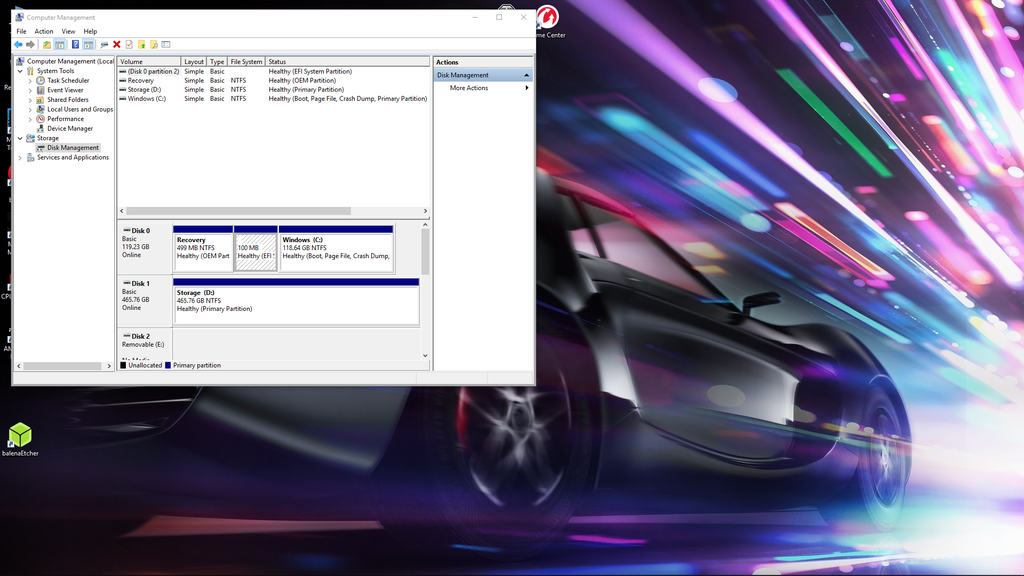Open the View menu
1024x576 pixels.
point(68,31)
